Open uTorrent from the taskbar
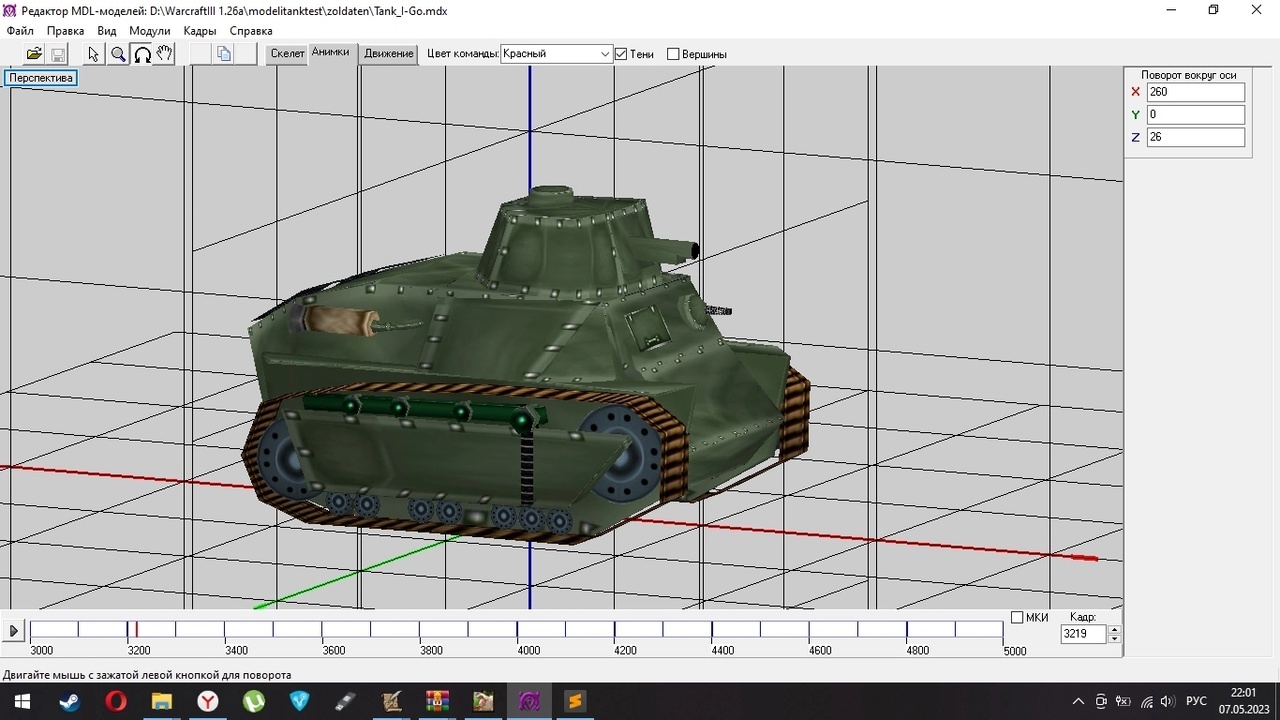The image size is (1280, 720). (253, 701)
